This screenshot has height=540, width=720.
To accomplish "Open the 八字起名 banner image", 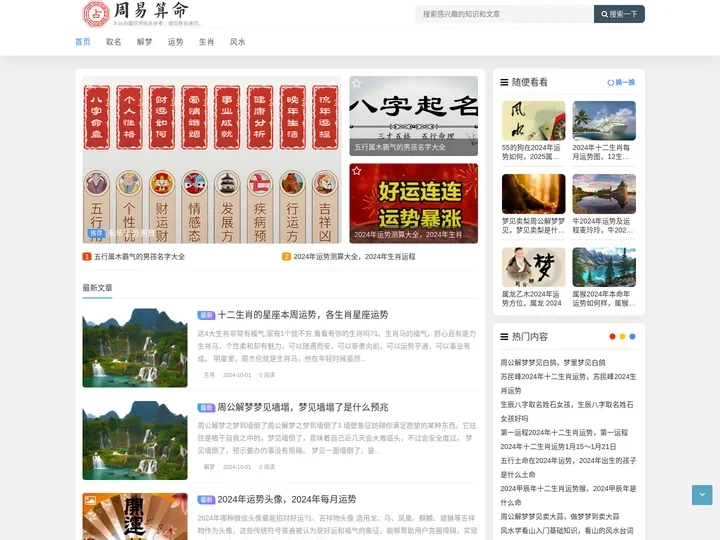I will click(x=413, y=116).
